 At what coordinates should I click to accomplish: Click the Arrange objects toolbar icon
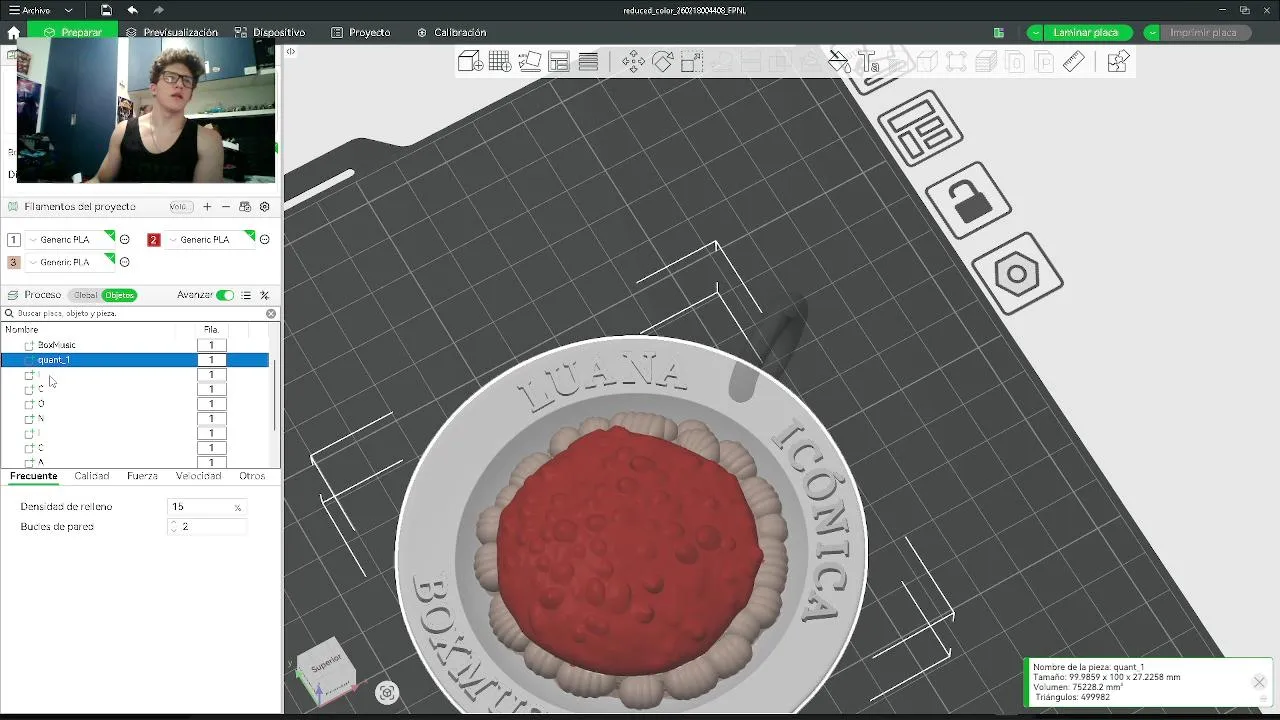click(559, 62)
